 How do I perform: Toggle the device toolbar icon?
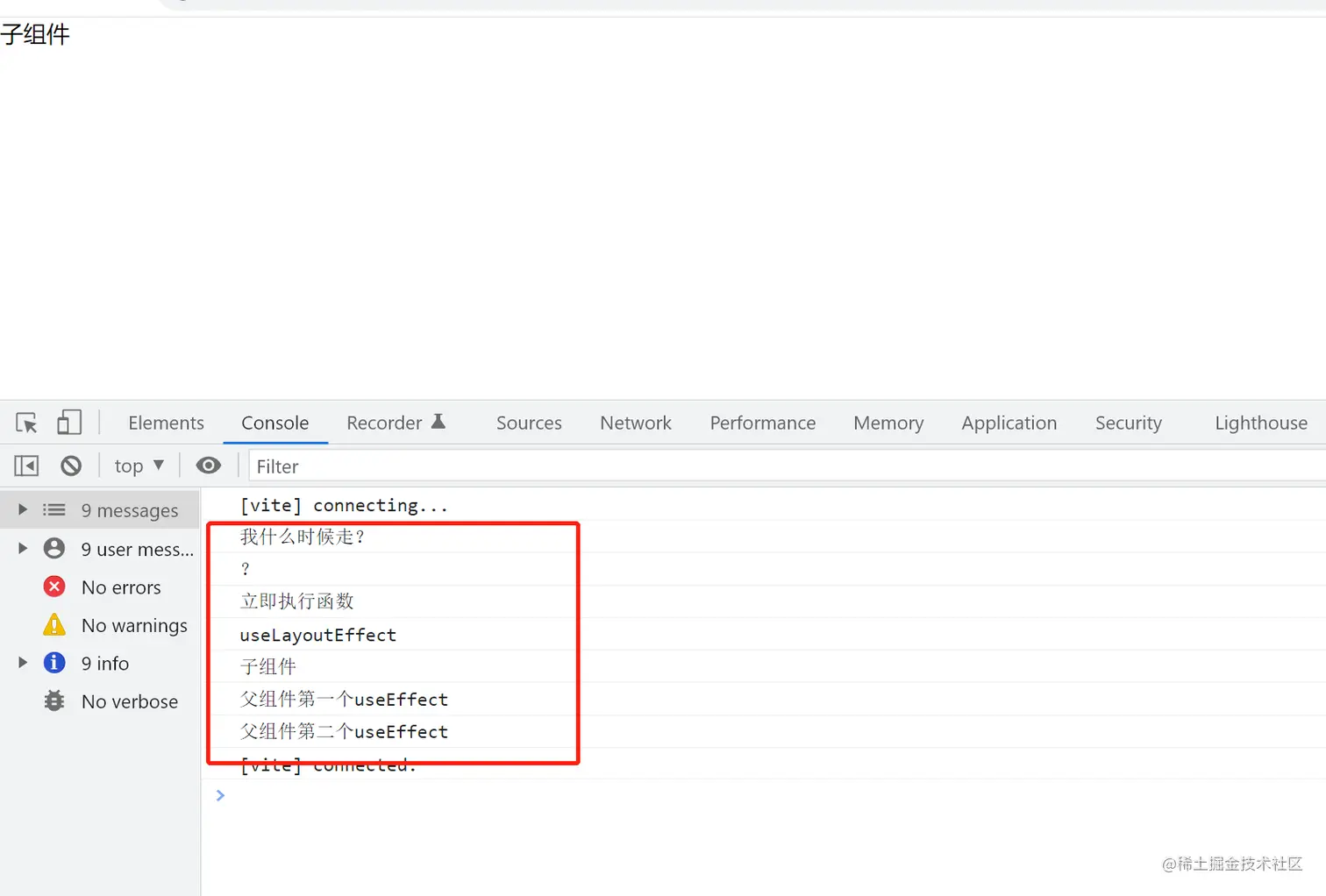tap(69, 423)
